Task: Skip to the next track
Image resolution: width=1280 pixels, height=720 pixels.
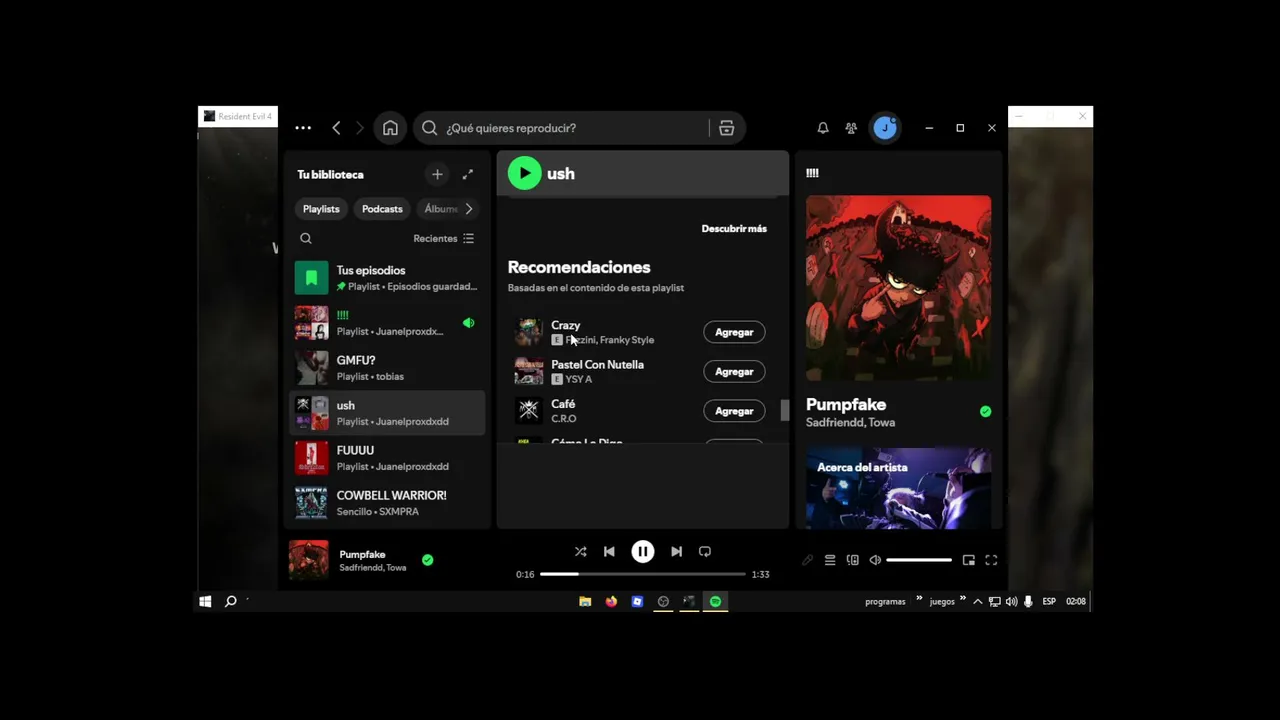Action: point(677,551)
